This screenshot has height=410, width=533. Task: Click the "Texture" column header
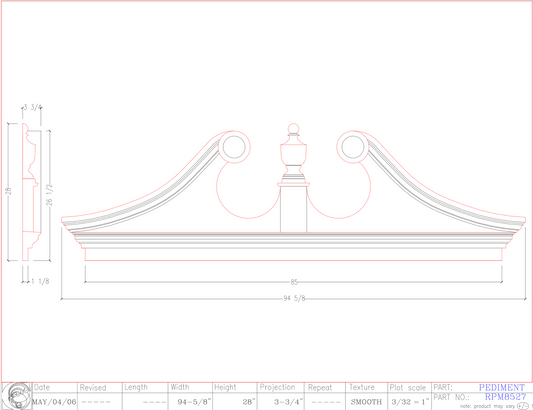362,387
